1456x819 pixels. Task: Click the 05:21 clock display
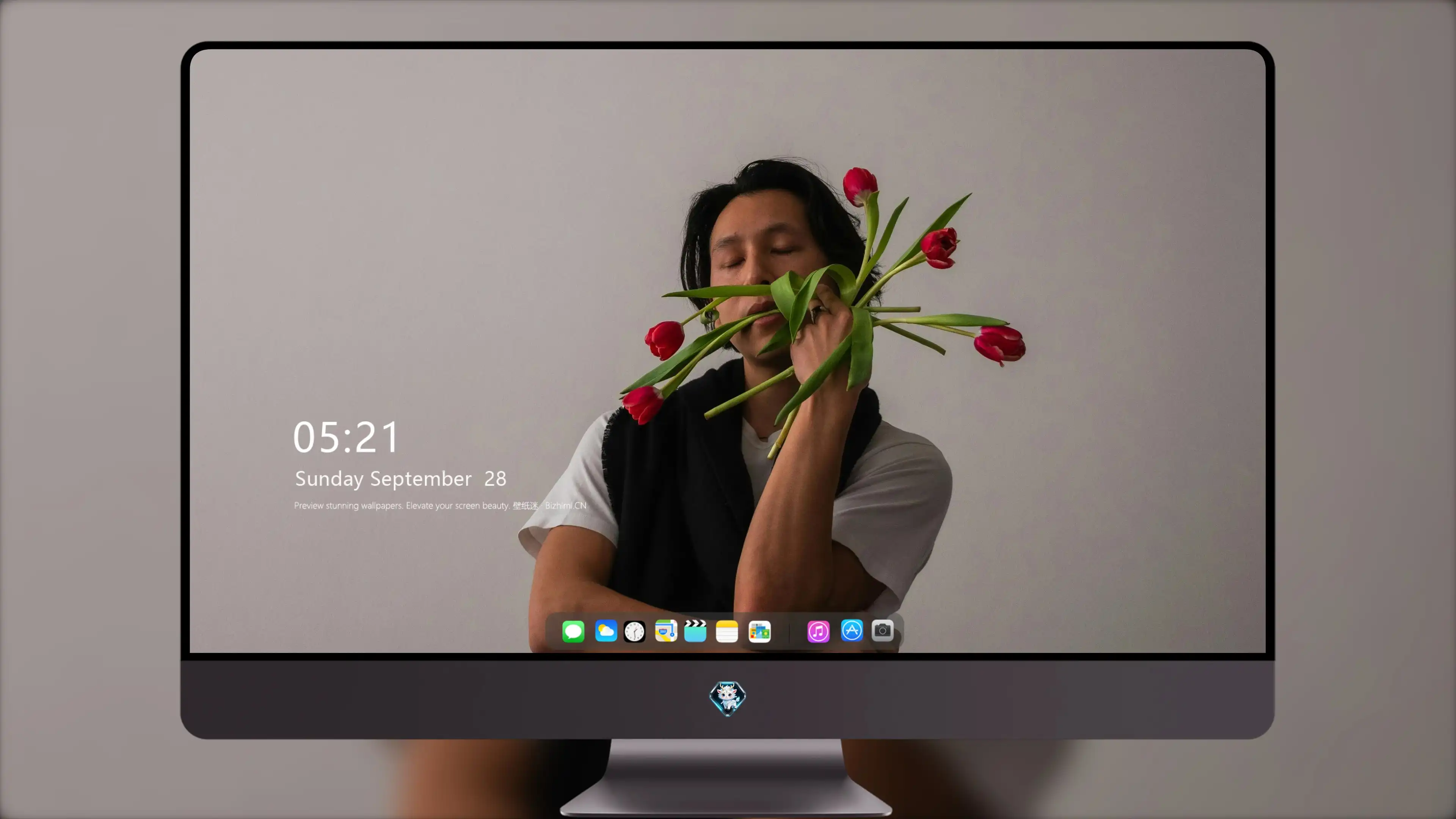coord(346,437)
